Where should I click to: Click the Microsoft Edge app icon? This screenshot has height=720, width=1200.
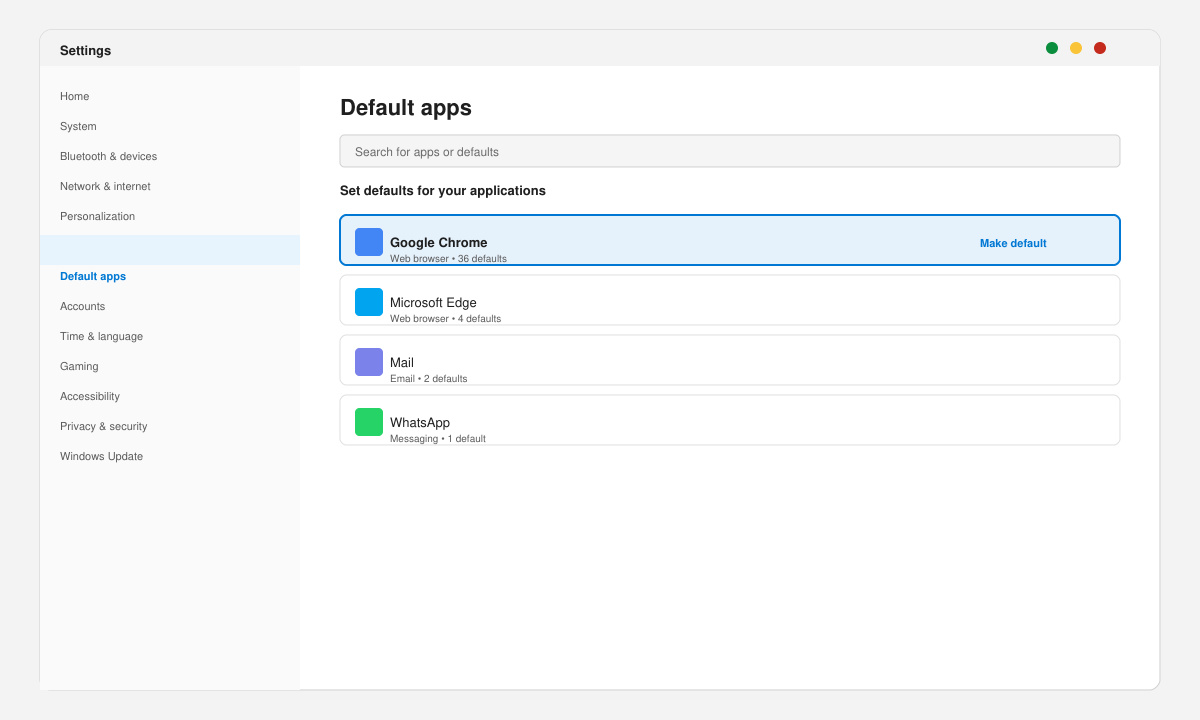[369, 302]
